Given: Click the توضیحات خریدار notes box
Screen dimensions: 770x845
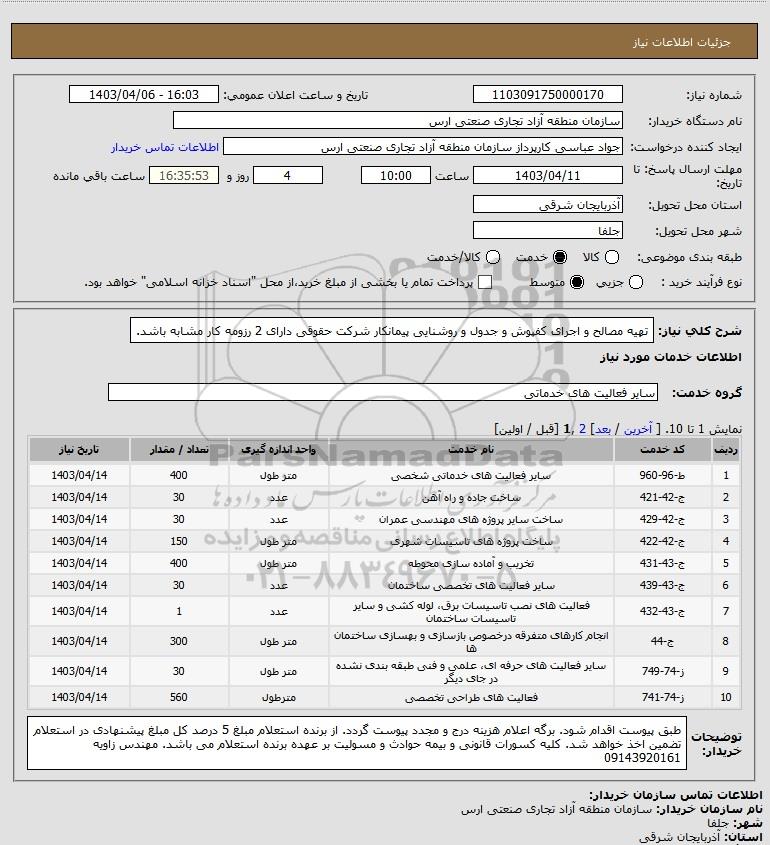Looking at the screenshot, I should [x=357, y=743].
